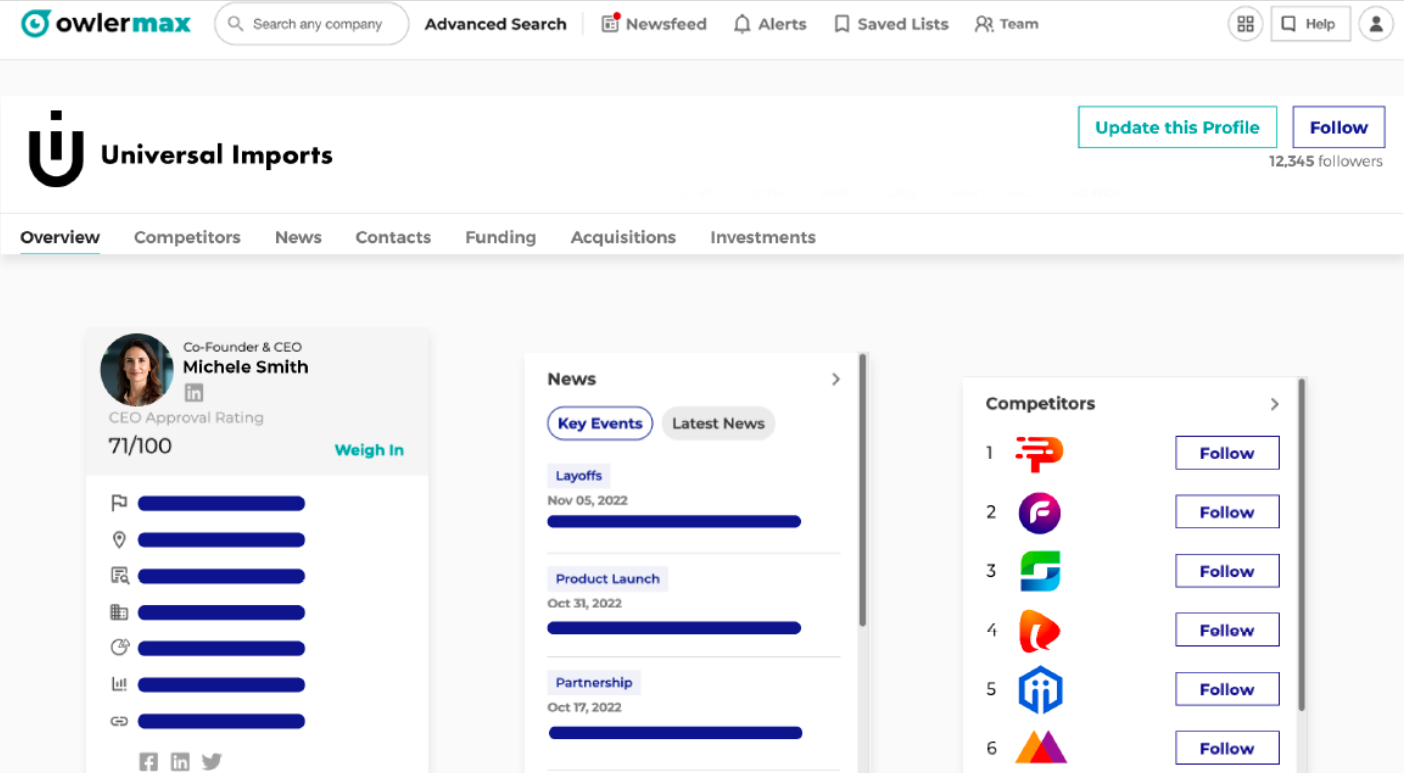Click the Search any company field
The image size is (1404, 773).
pyautogui.click(x=312, y=23)
